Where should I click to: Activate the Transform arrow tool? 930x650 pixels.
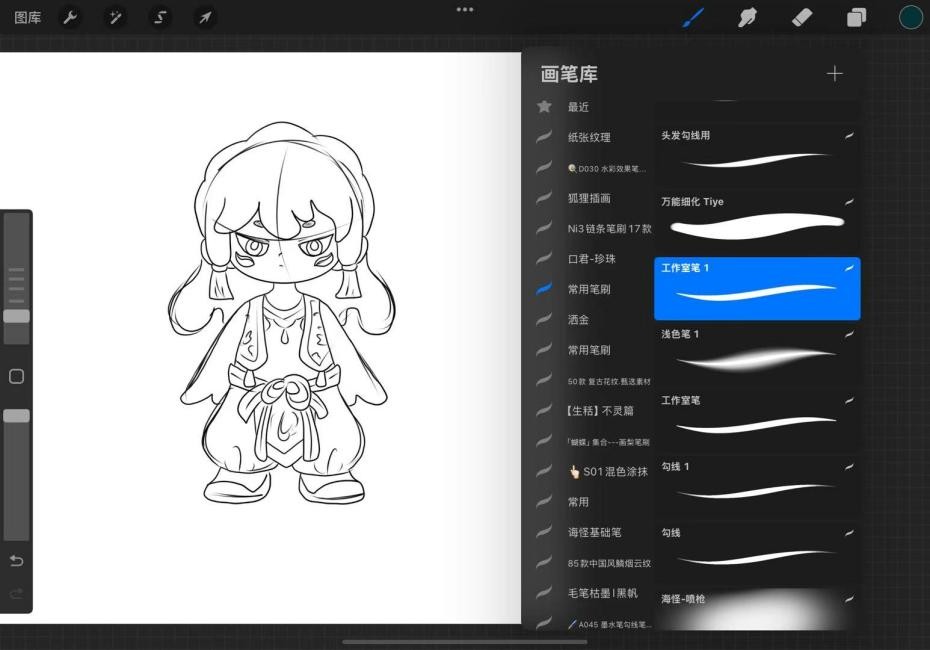[205, 17]
